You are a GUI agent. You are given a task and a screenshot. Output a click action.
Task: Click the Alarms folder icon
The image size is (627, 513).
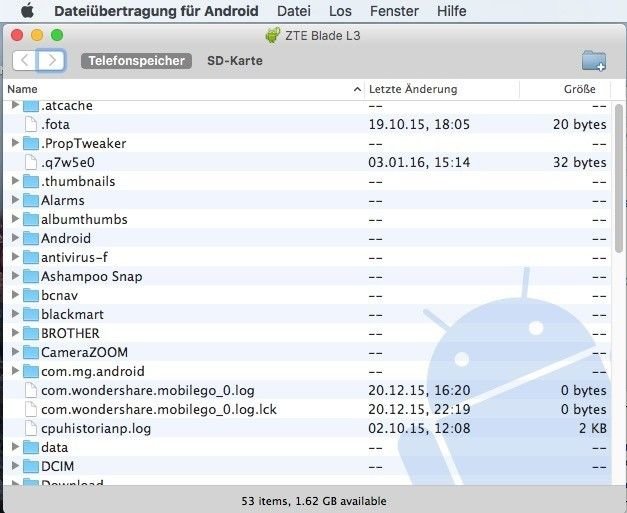(31, 200)
